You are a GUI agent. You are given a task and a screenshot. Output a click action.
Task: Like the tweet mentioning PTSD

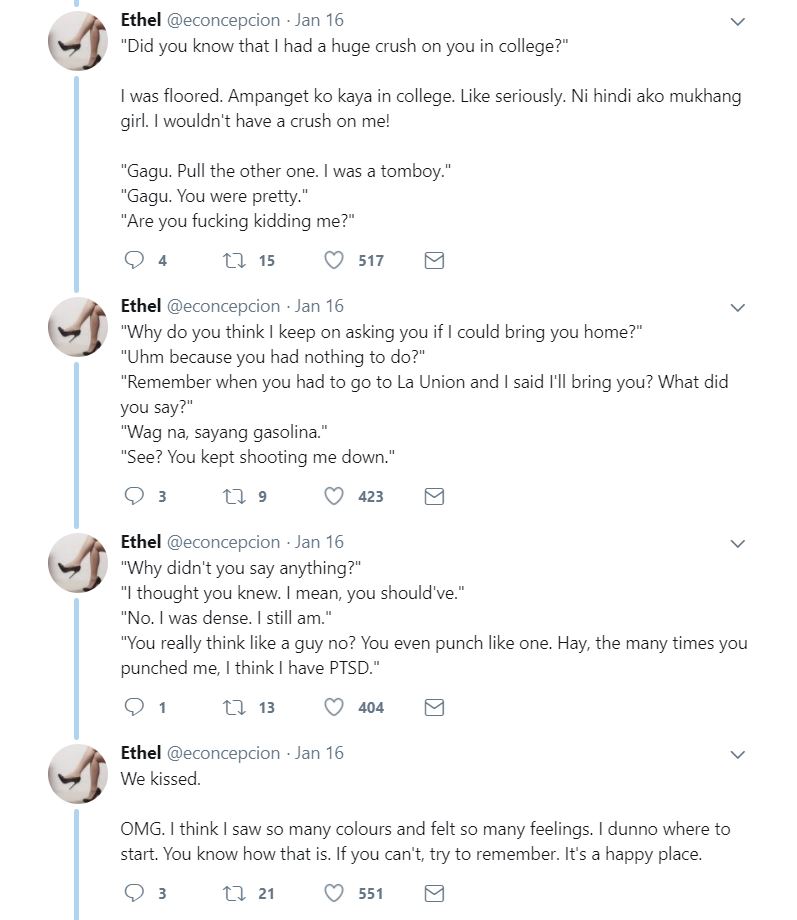click(x=332, y=707)
